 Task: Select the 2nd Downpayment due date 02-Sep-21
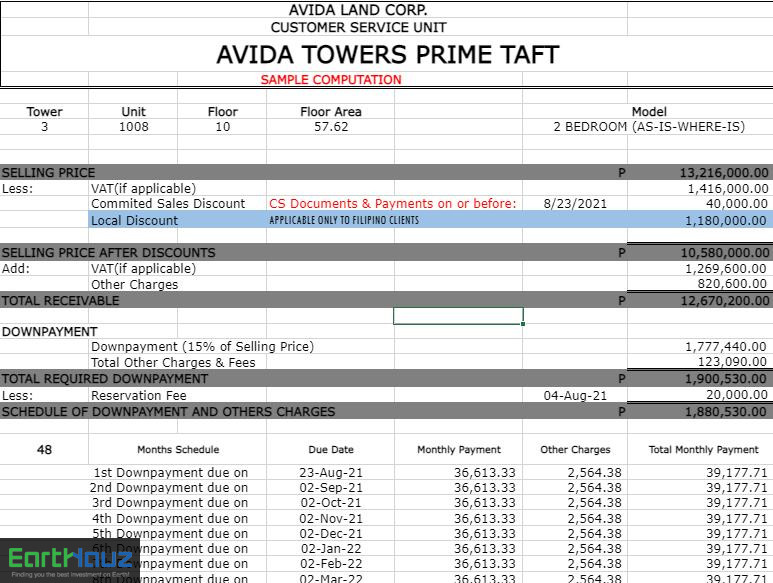331,487
